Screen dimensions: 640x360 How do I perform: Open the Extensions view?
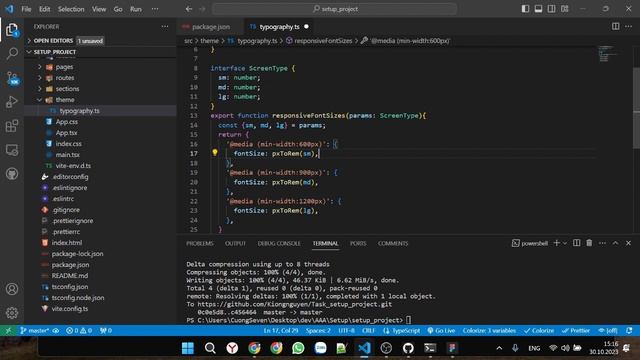tap(12, 126)
